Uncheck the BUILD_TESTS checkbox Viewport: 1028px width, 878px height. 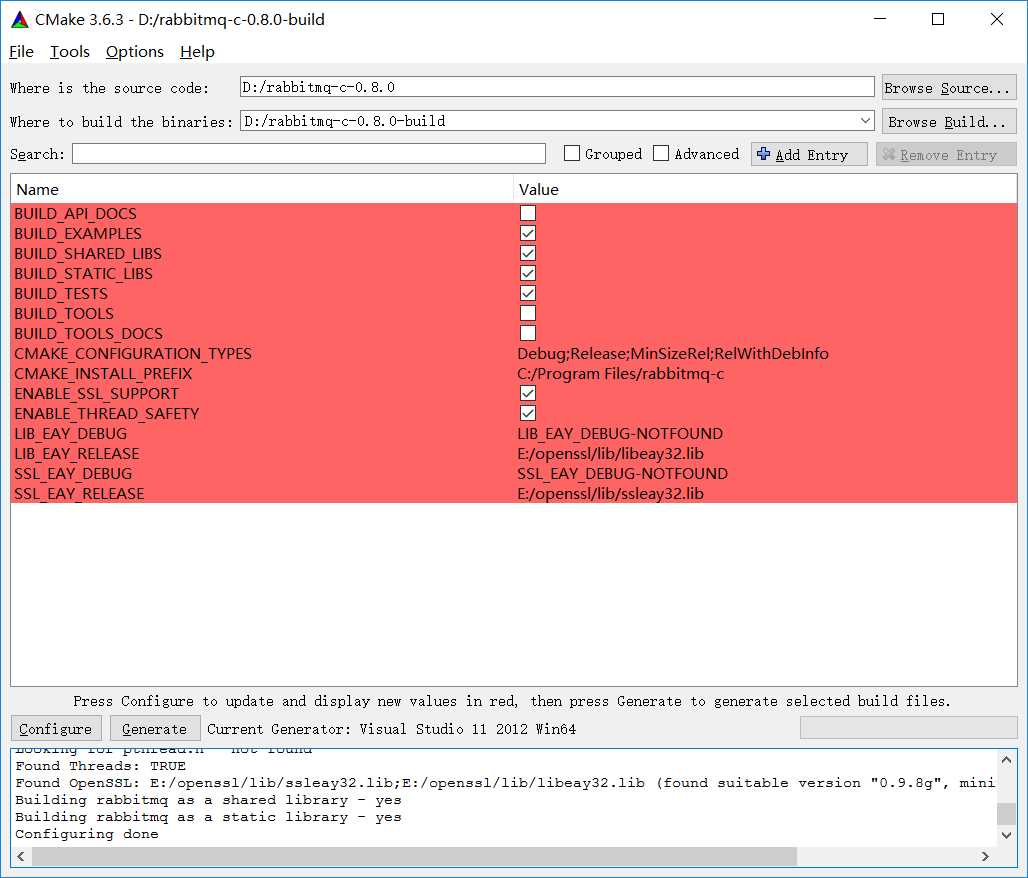pos(528,293)
